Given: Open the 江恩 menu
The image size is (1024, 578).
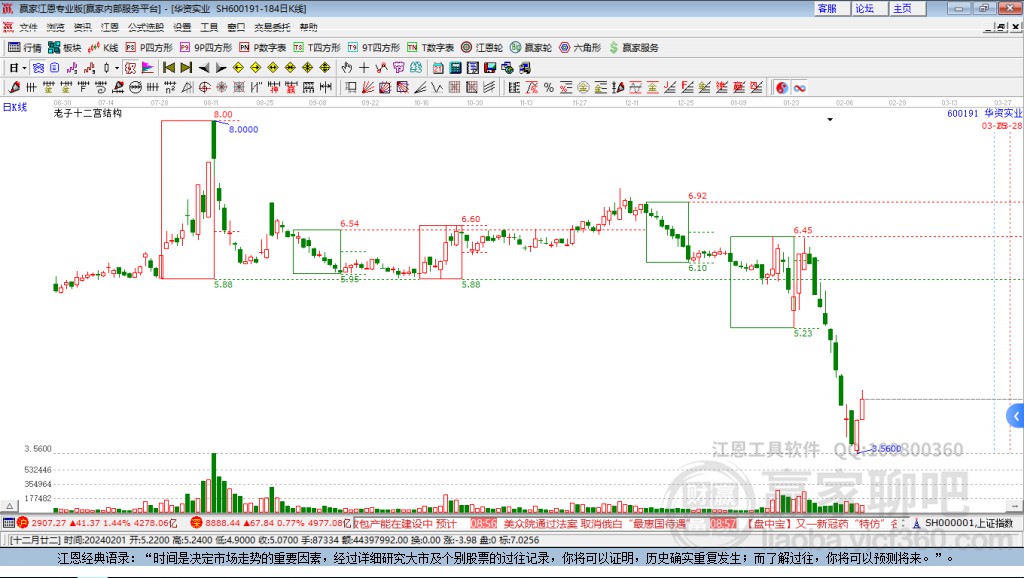Looking at the screenshot, I should tap(110, 27).
